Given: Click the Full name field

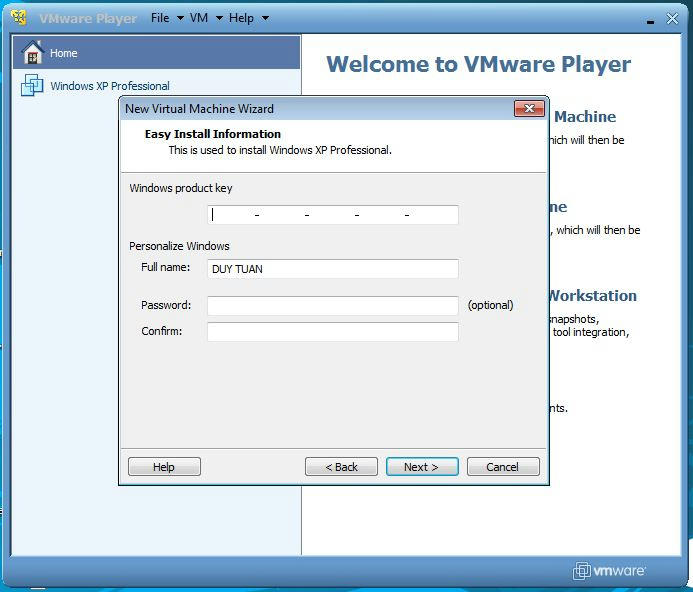Looking at the screenshot, I should [333, 269].
